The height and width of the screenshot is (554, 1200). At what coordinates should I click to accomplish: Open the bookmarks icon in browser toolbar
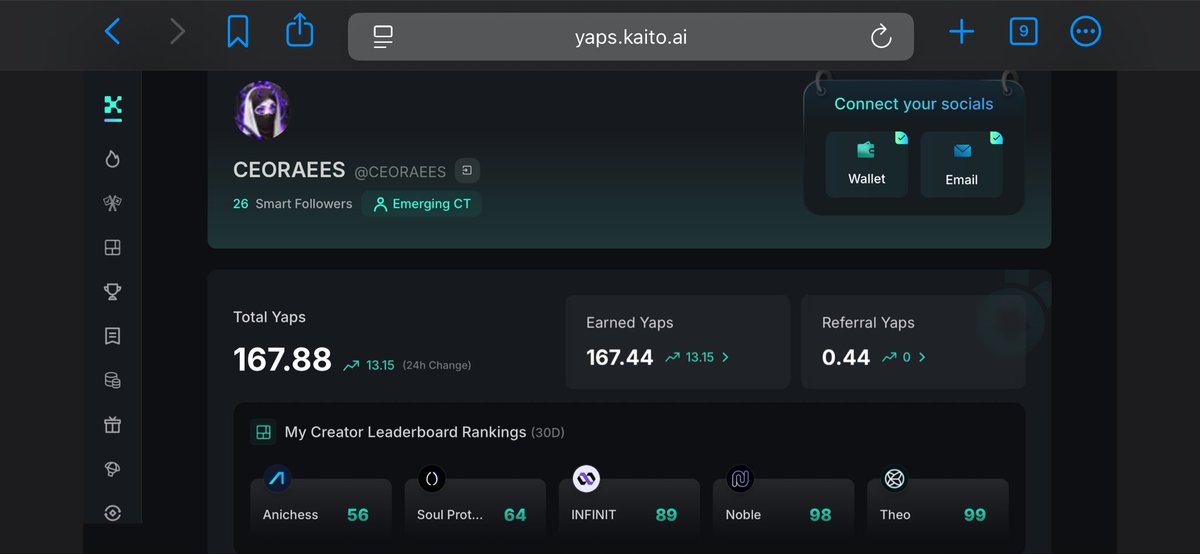[237, 32]
